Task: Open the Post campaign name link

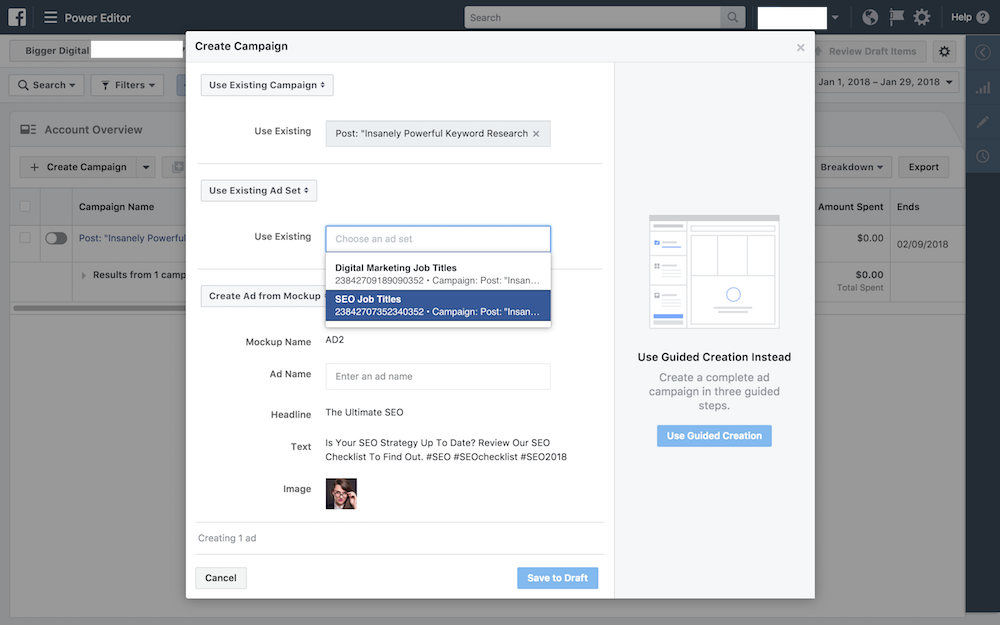Action: [132, 238]
